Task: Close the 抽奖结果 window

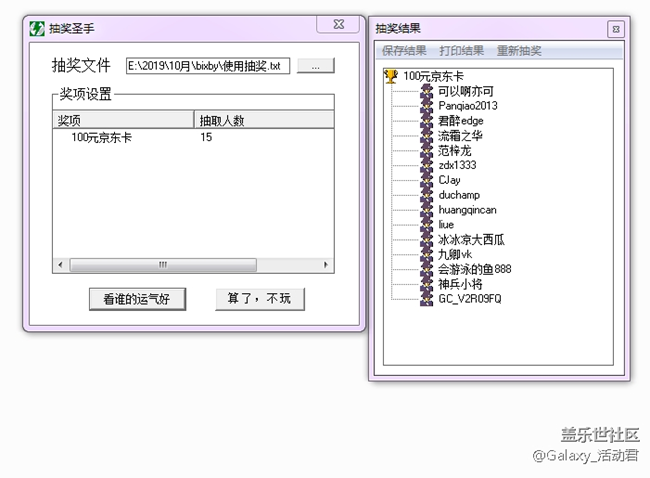Action: point(616,29)
